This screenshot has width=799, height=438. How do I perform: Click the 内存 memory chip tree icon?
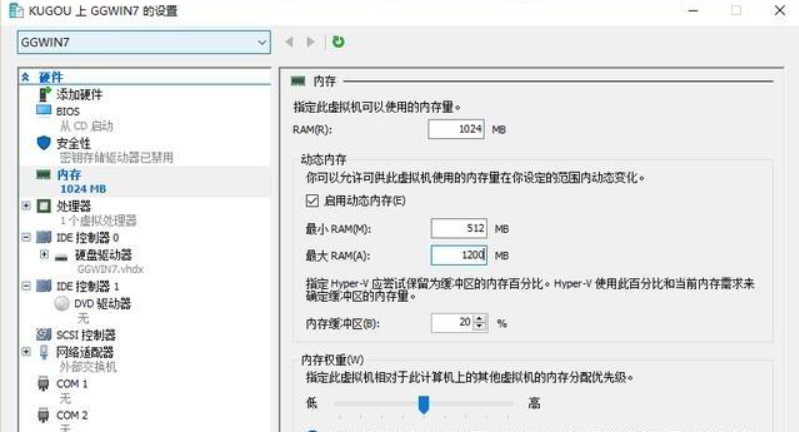click(43, 175)
